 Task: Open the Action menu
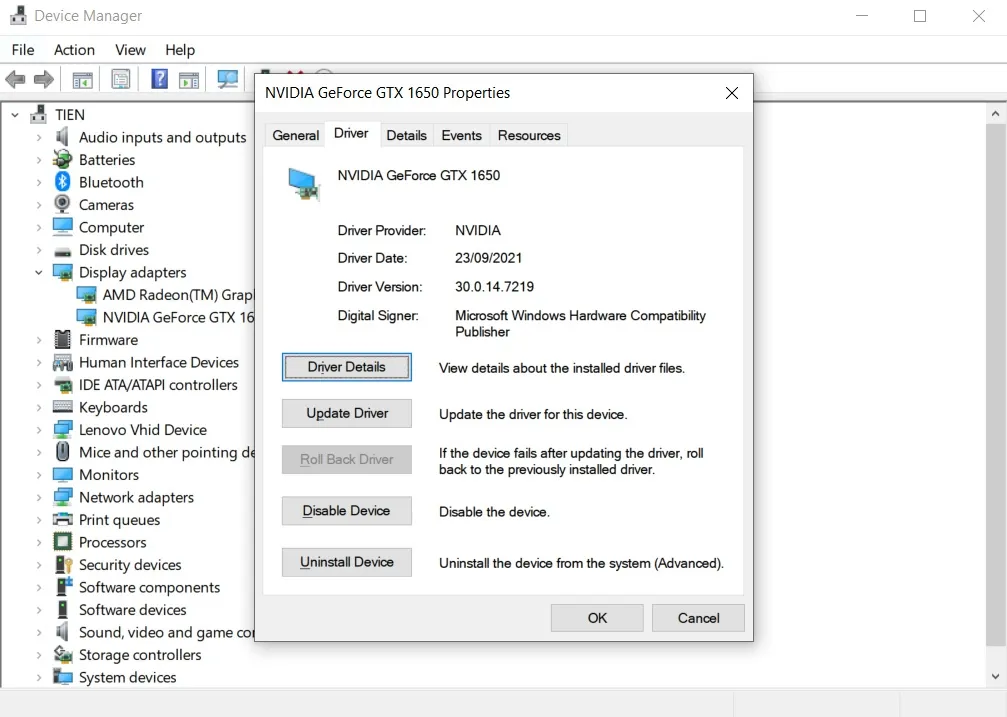tap(74, 50)
